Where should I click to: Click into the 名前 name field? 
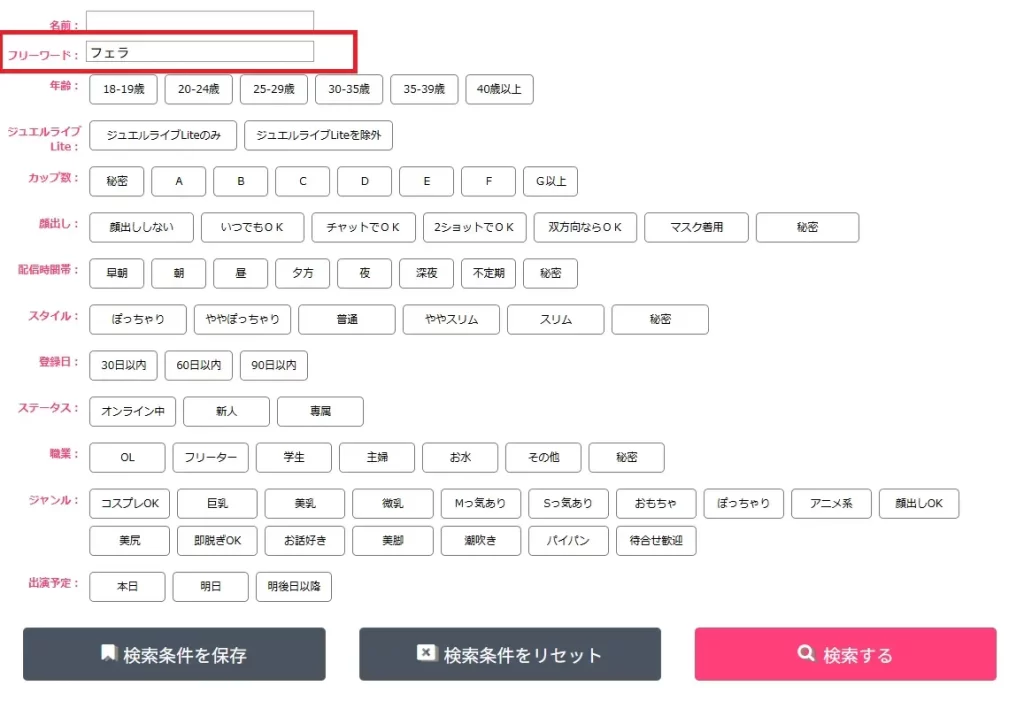click(200, 21)
